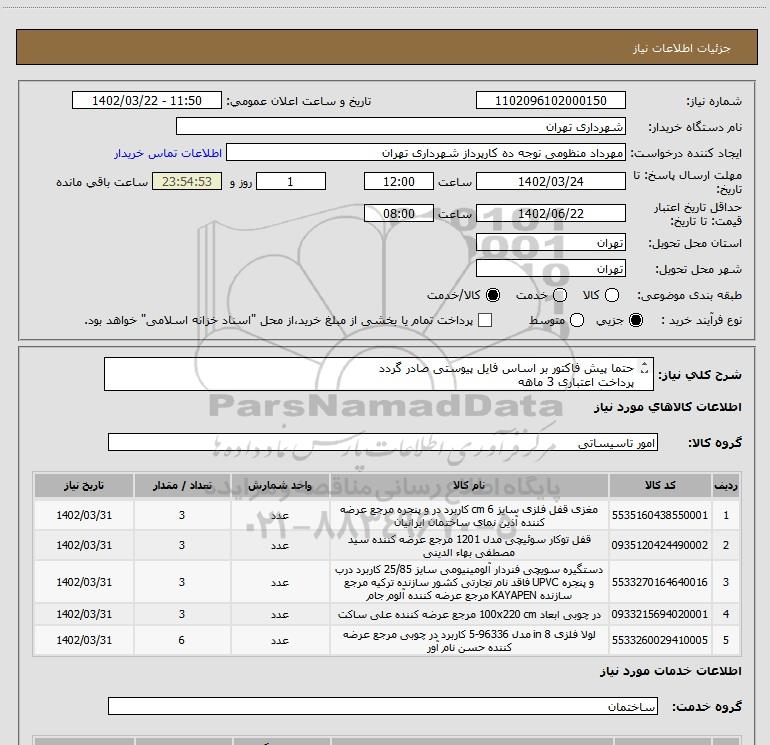The width and height of the screenshot is (770, 745).
Task: Open the buyer contact information link
Action: (168, 153)
